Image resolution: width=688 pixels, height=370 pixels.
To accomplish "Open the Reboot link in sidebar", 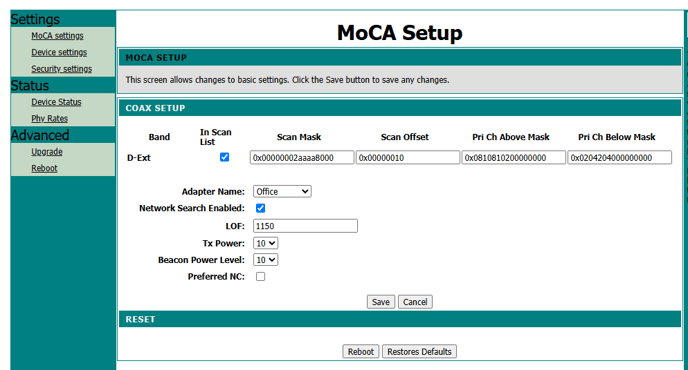I will tap(44, 168).
